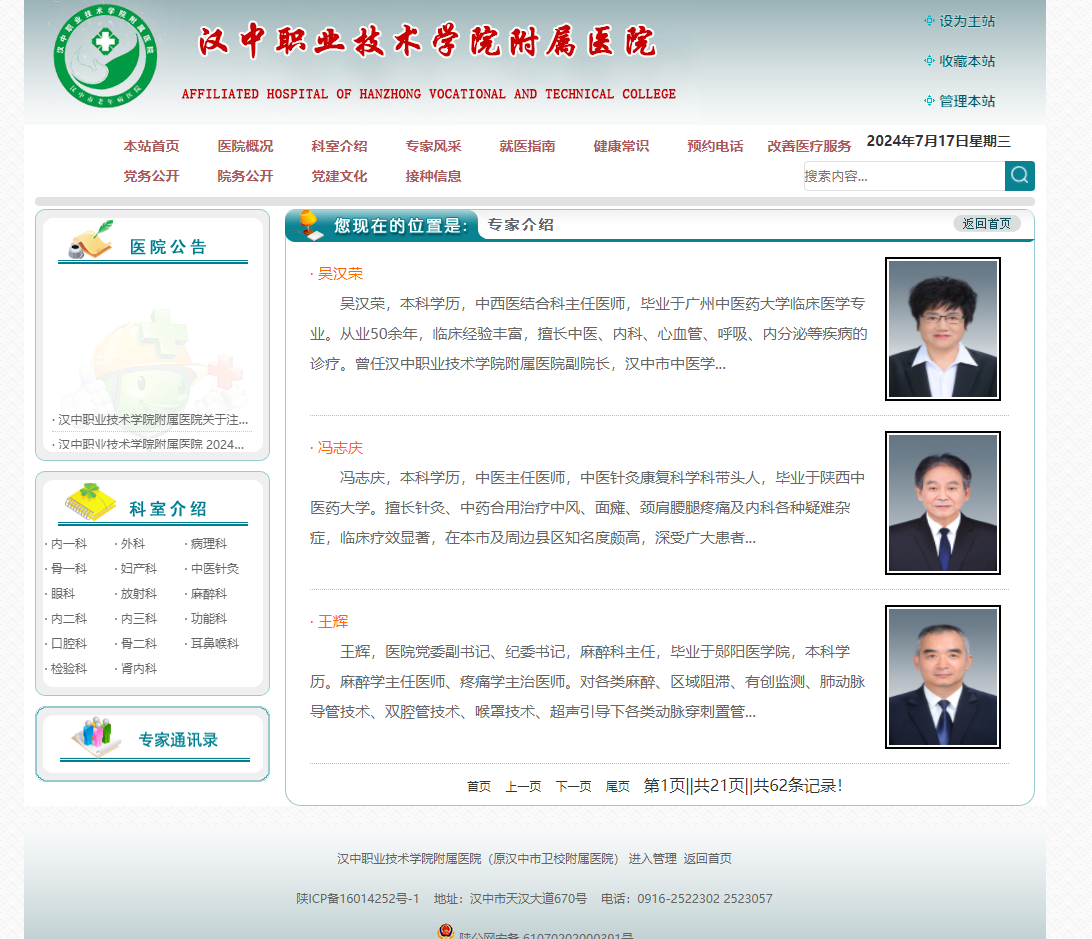Image resolution: width=1092 pixels, height=939 pixels.
Task: Open the 专家通讯录 panel link
Action: click(178, 740)
